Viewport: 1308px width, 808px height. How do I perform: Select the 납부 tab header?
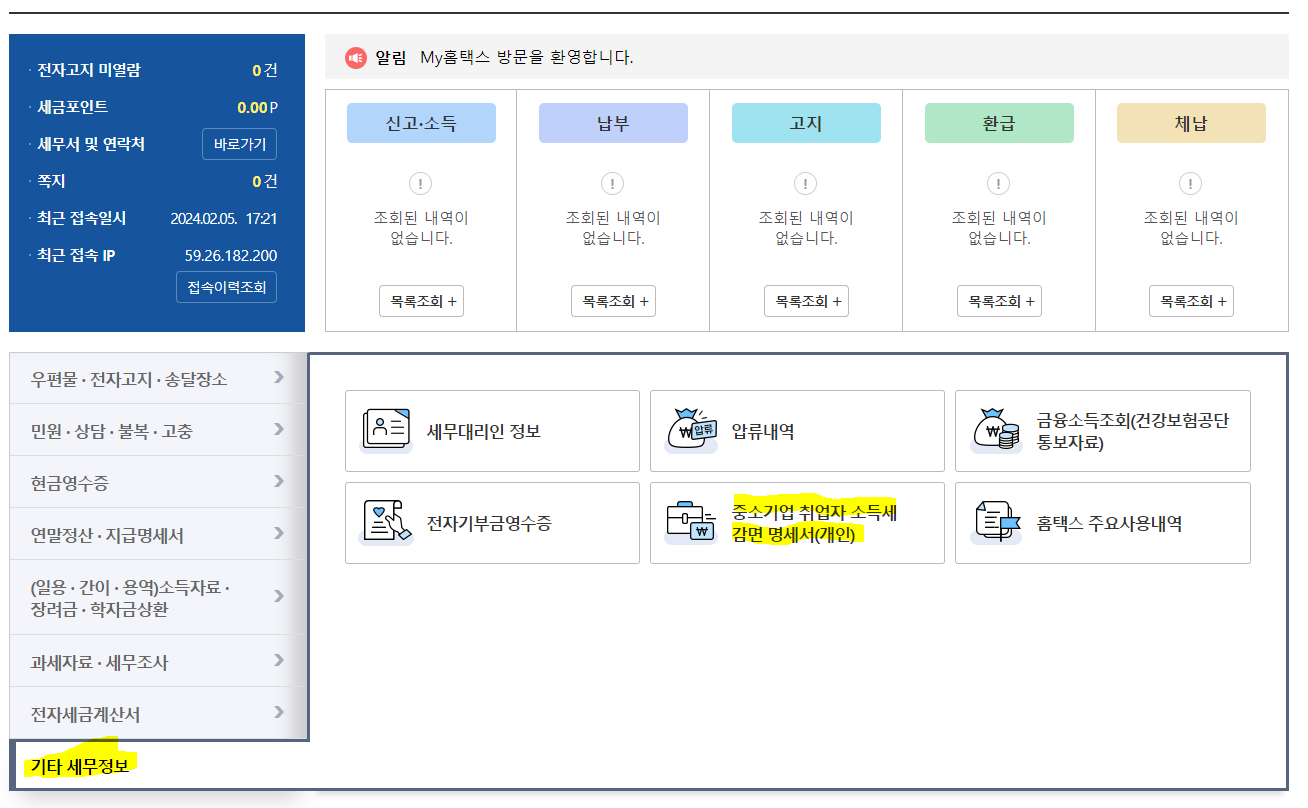click(613, 123)
